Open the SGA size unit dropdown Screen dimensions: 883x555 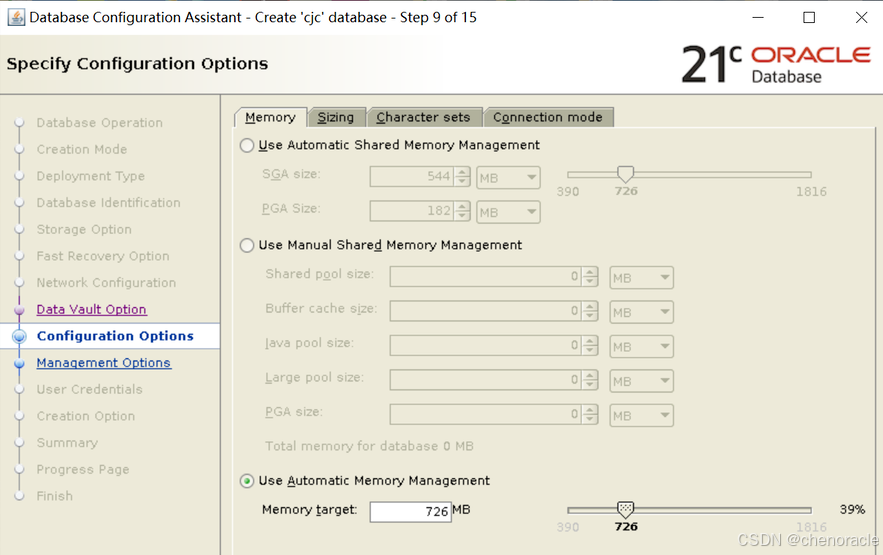(508, 178)
